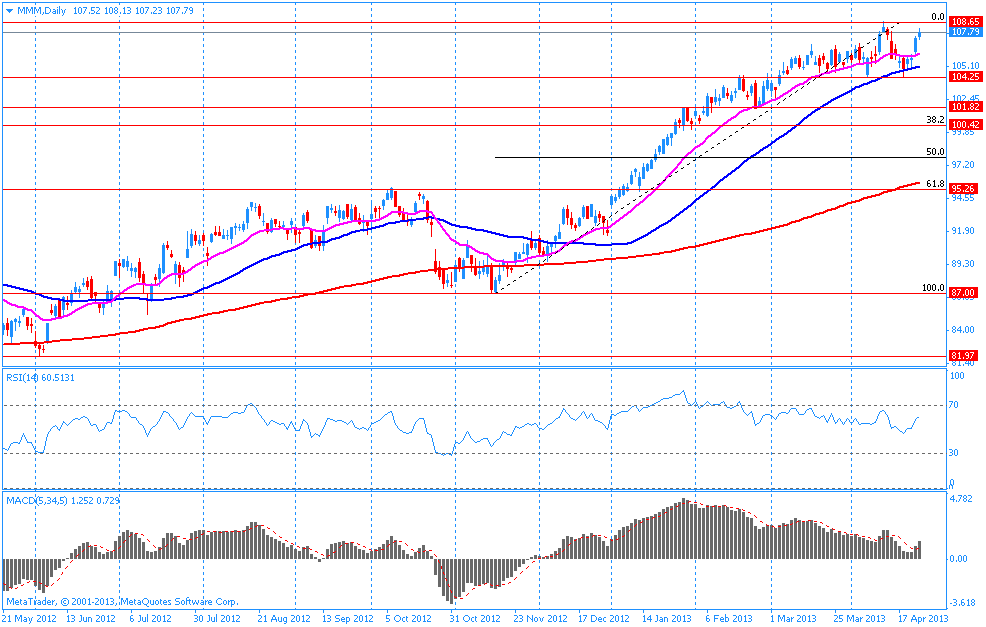Click the RSI scale value 70
This screenshot has width=986, height=627.
click(954, 405)
